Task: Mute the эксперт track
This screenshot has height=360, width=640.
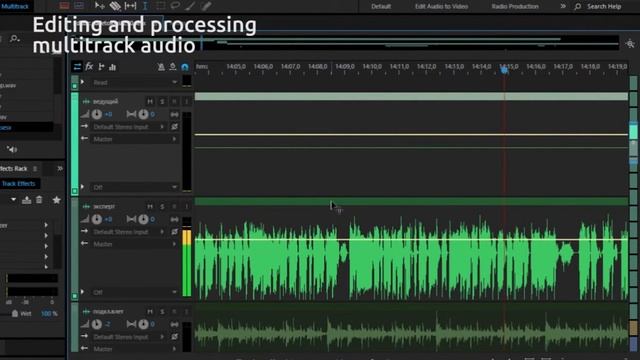Action: tap(150, 207)
